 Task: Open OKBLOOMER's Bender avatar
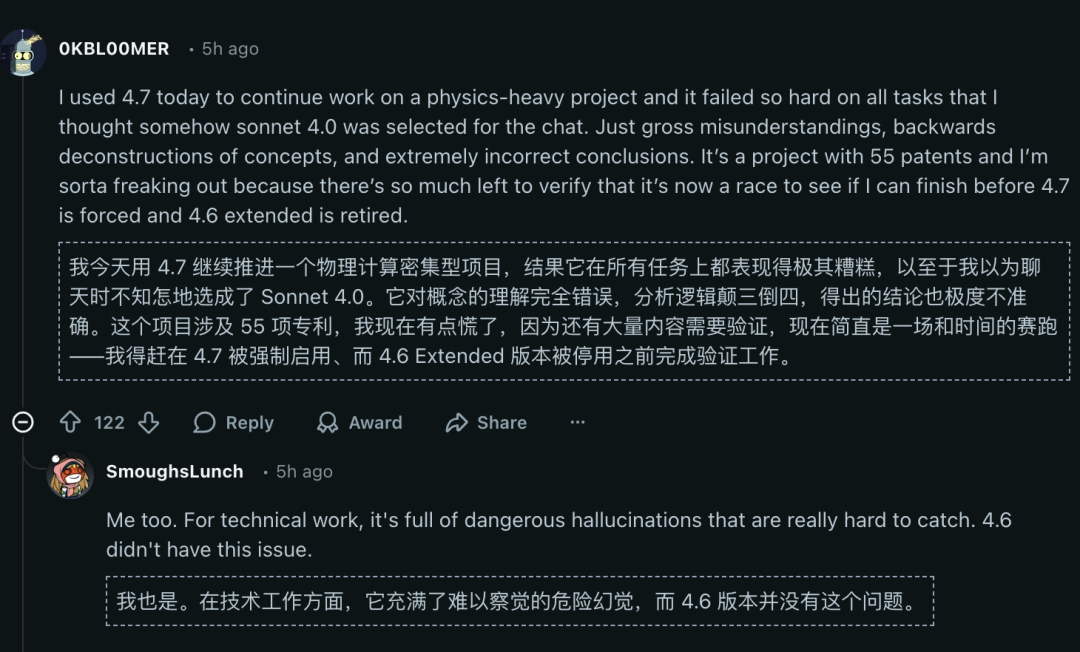pyautogui.click(x=23, y=52)
